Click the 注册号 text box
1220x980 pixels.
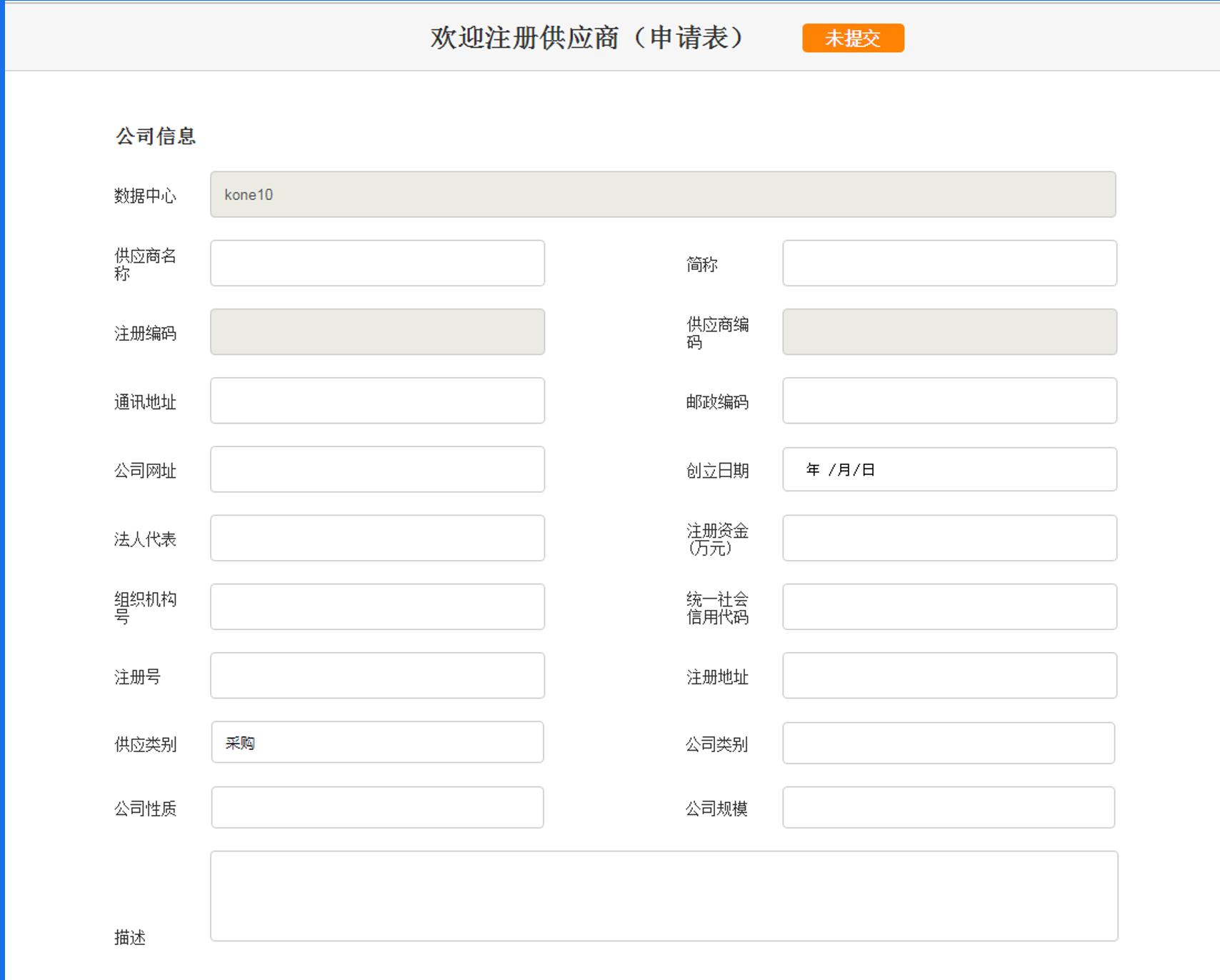(377, 675)
